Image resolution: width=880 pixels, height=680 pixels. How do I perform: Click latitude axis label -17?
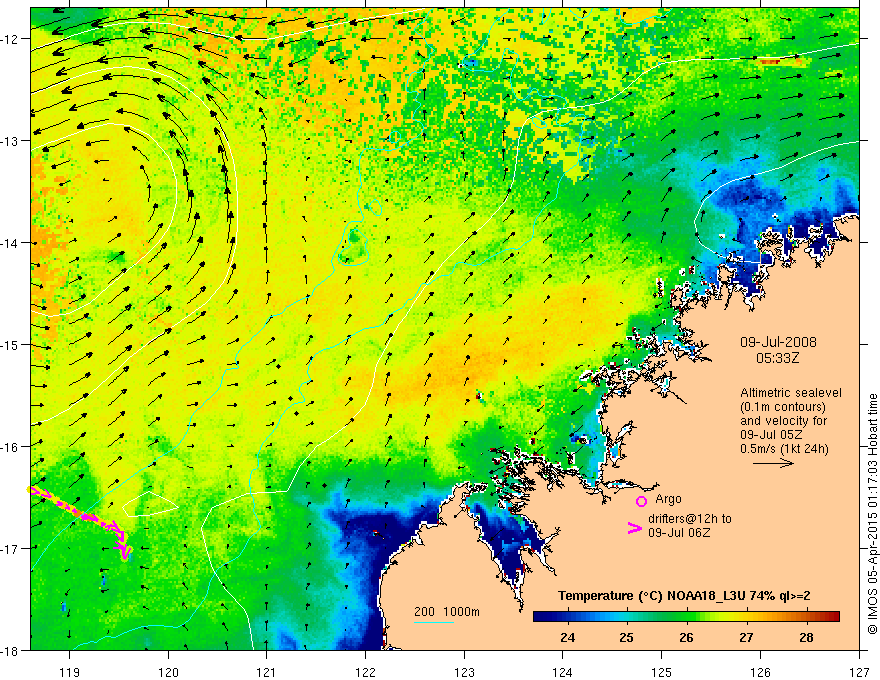11,548
